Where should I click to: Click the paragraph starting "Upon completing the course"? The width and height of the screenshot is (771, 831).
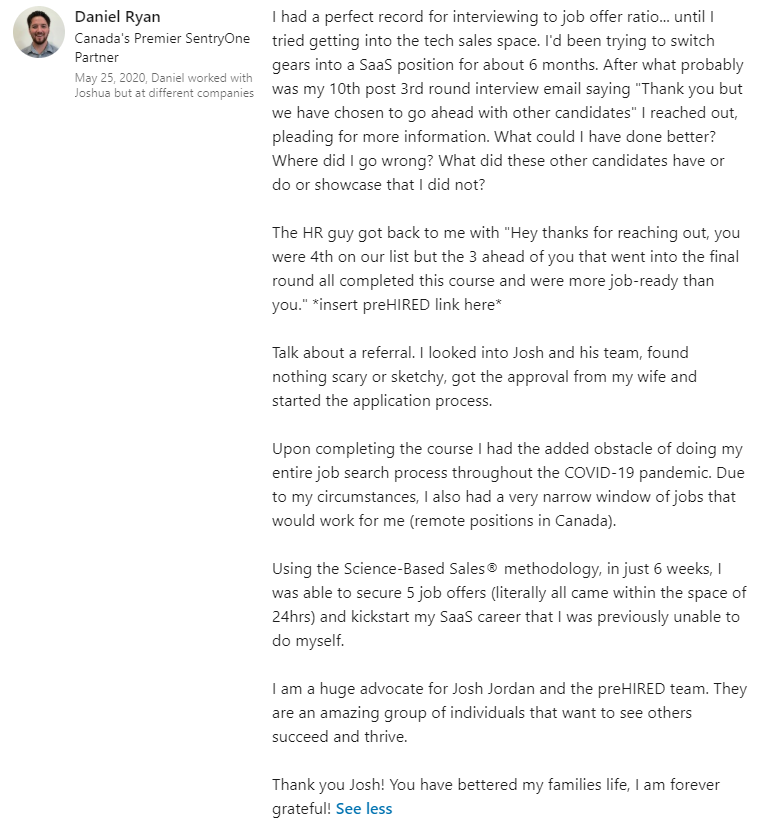point(508,485)
